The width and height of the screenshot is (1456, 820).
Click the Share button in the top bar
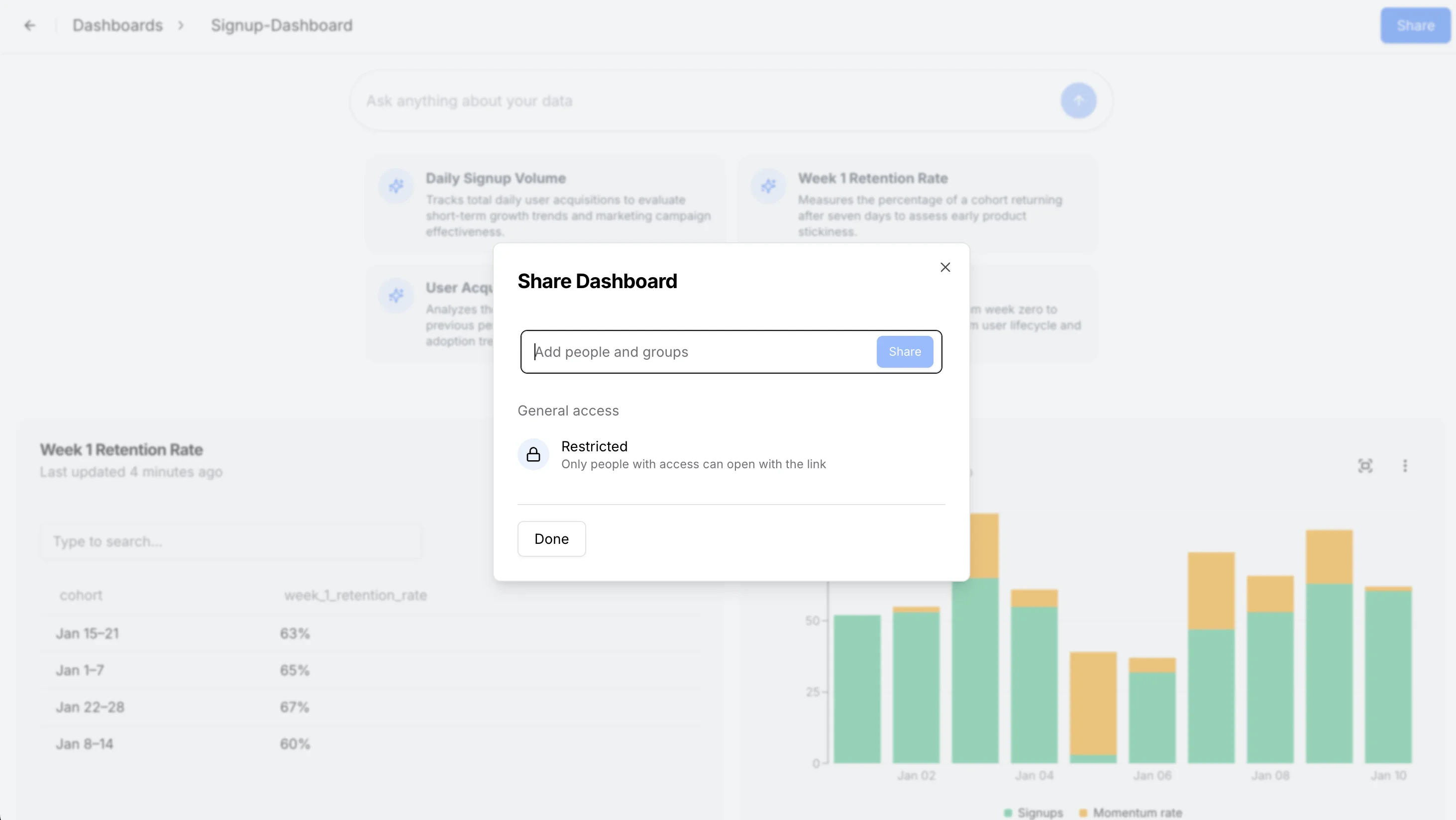(1415, 25)
